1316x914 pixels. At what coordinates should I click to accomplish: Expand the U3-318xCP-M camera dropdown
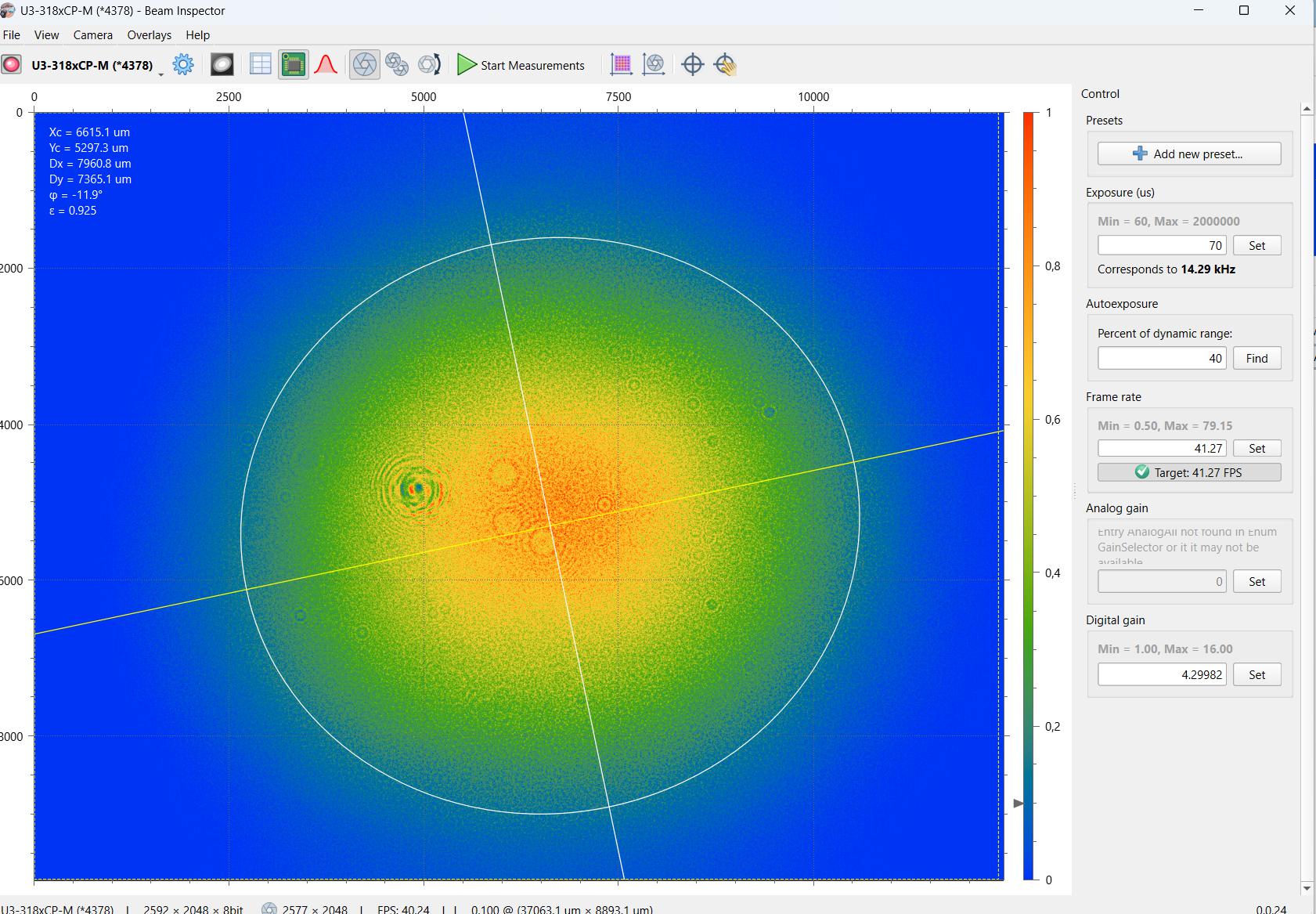[160, 72]
